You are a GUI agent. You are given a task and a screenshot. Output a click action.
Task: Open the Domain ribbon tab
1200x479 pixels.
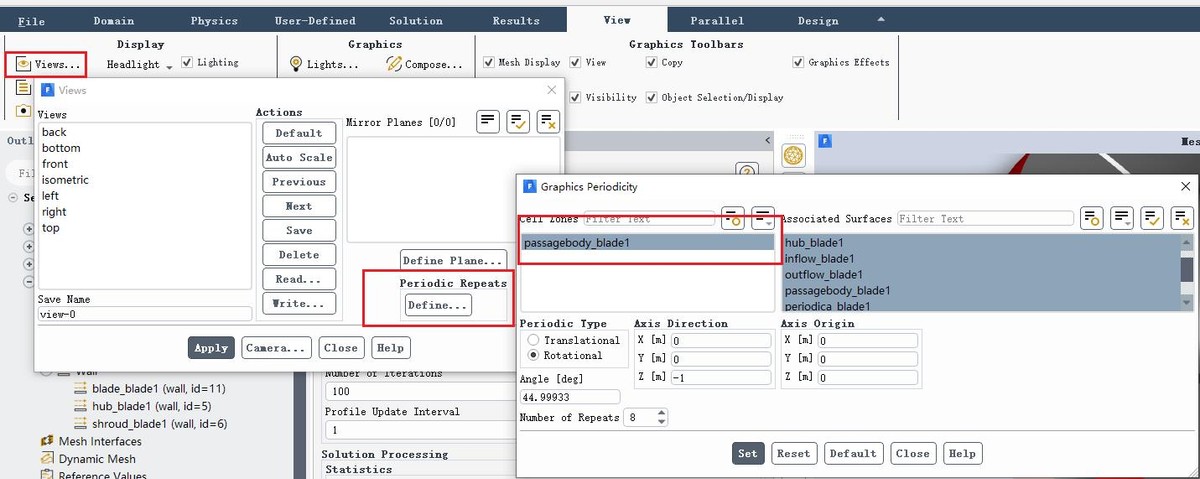pyautogui.click(x=114, y=21)
